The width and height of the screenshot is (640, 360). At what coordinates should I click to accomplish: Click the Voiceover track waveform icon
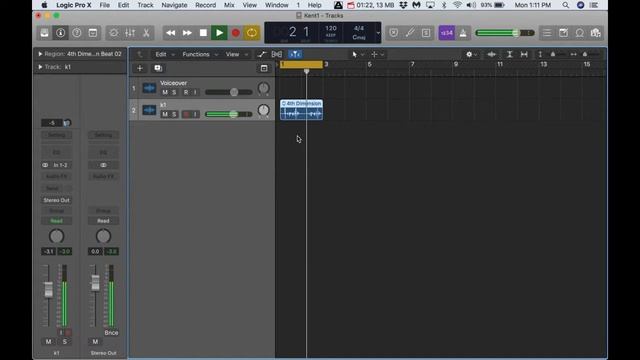click(x=149, y=88)
